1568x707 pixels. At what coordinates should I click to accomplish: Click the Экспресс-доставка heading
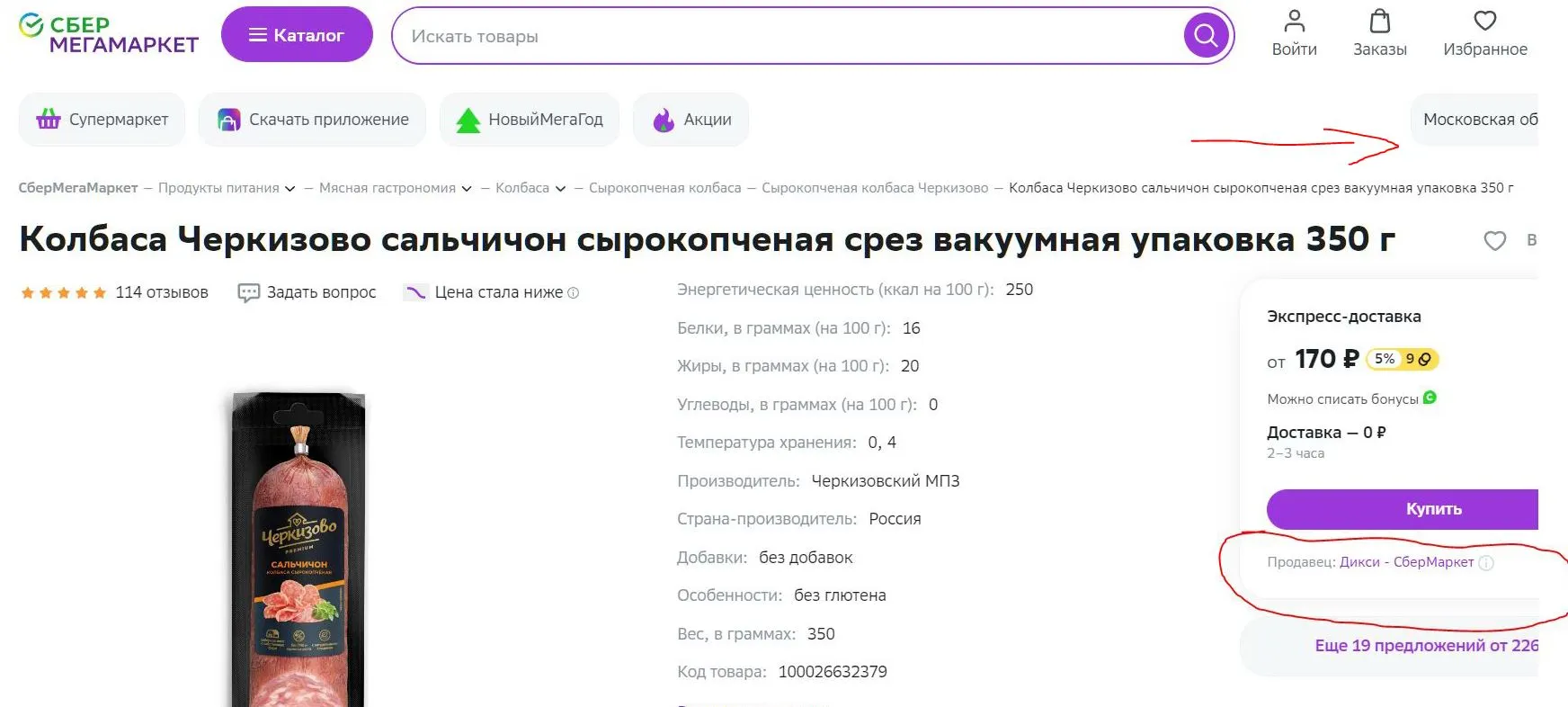click(x=1344, y=317)
